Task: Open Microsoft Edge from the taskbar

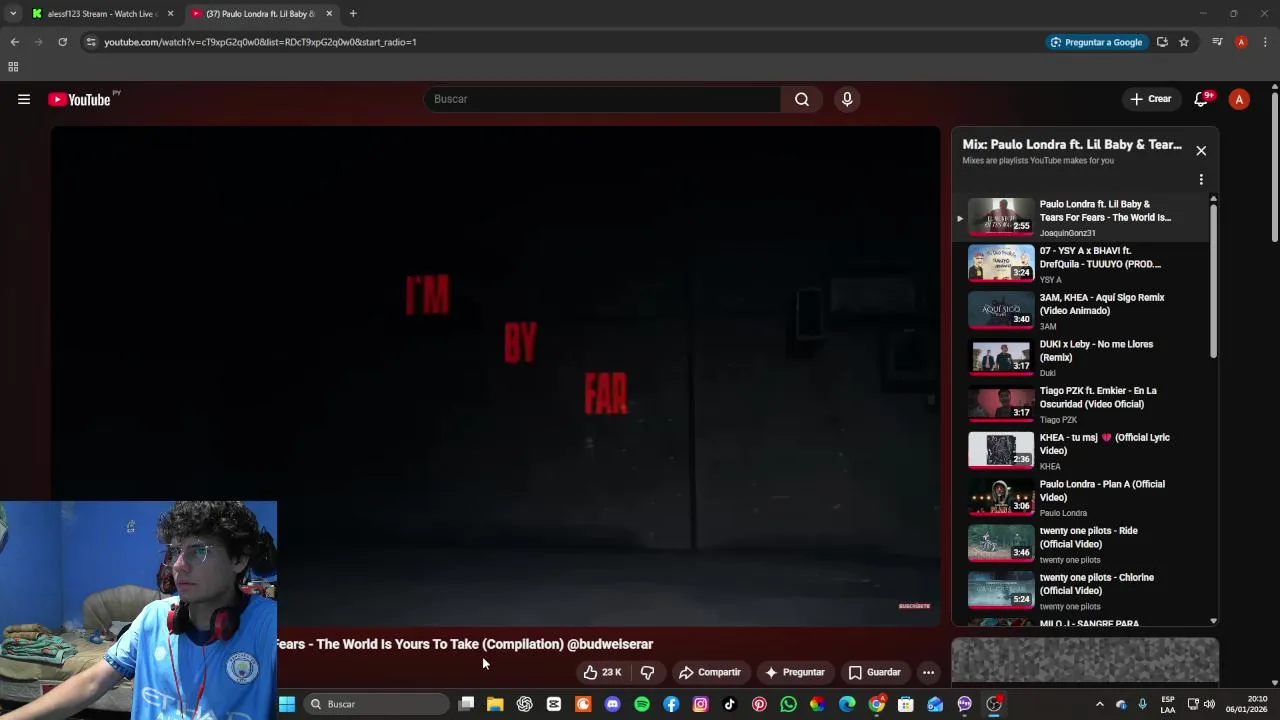Action: click(x=847, y=704)
